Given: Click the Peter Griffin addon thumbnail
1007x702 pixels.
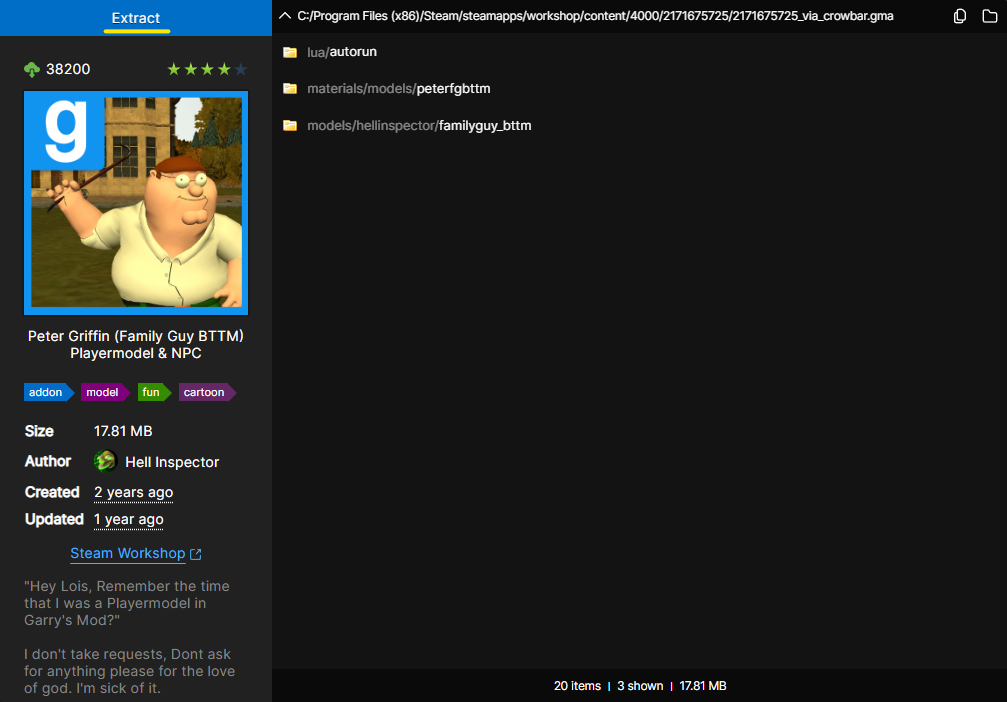Looking at the screenshot, I should click(136, 203).
